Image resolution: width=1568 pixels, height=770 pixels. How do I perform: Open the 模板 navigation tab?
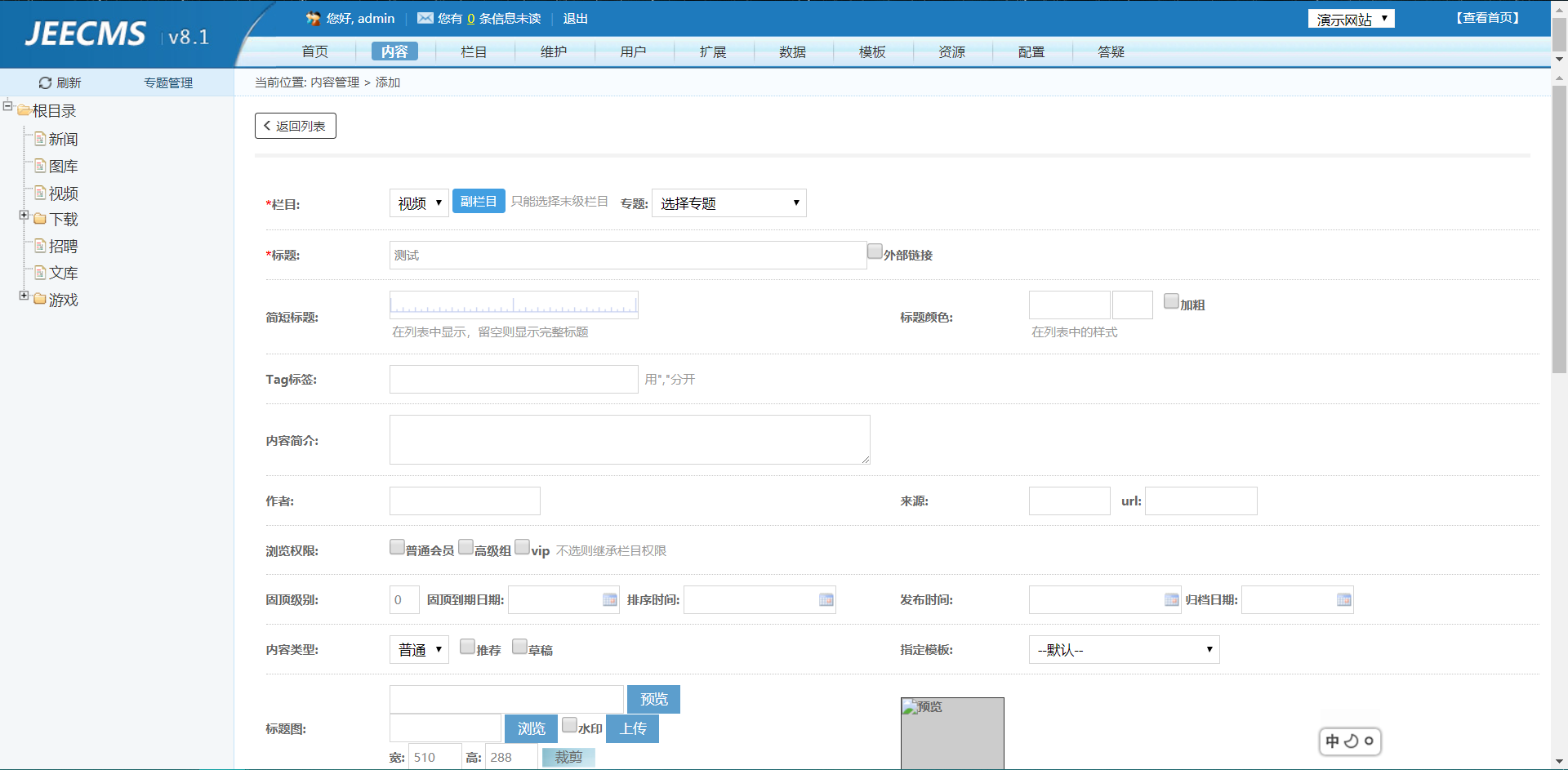[x=871, y=51]
